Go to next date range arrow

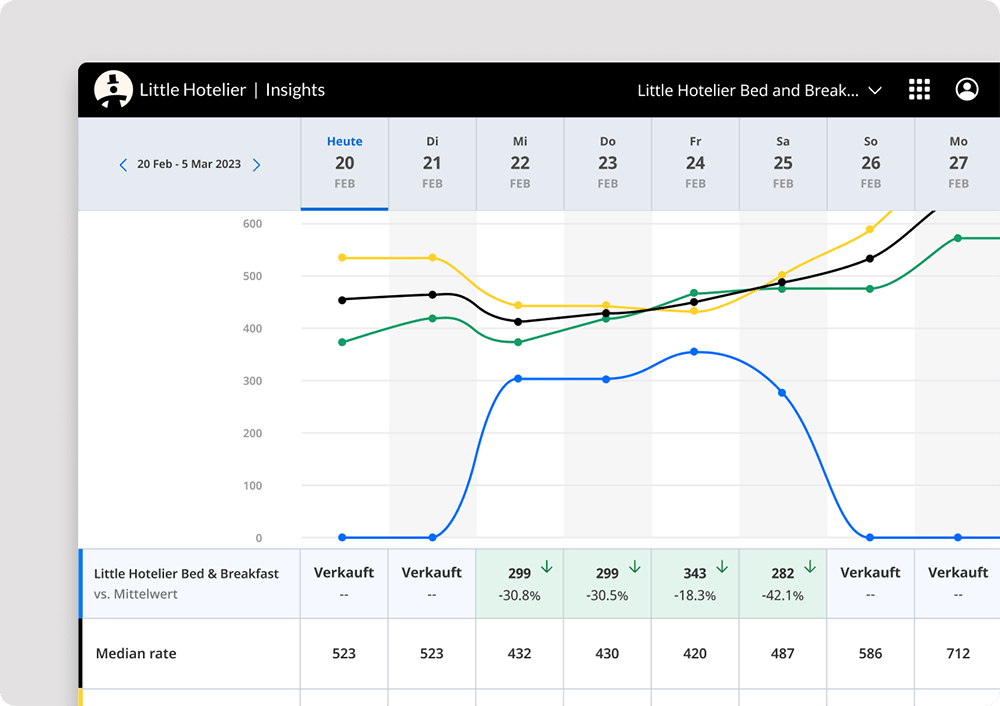point(256,165)
